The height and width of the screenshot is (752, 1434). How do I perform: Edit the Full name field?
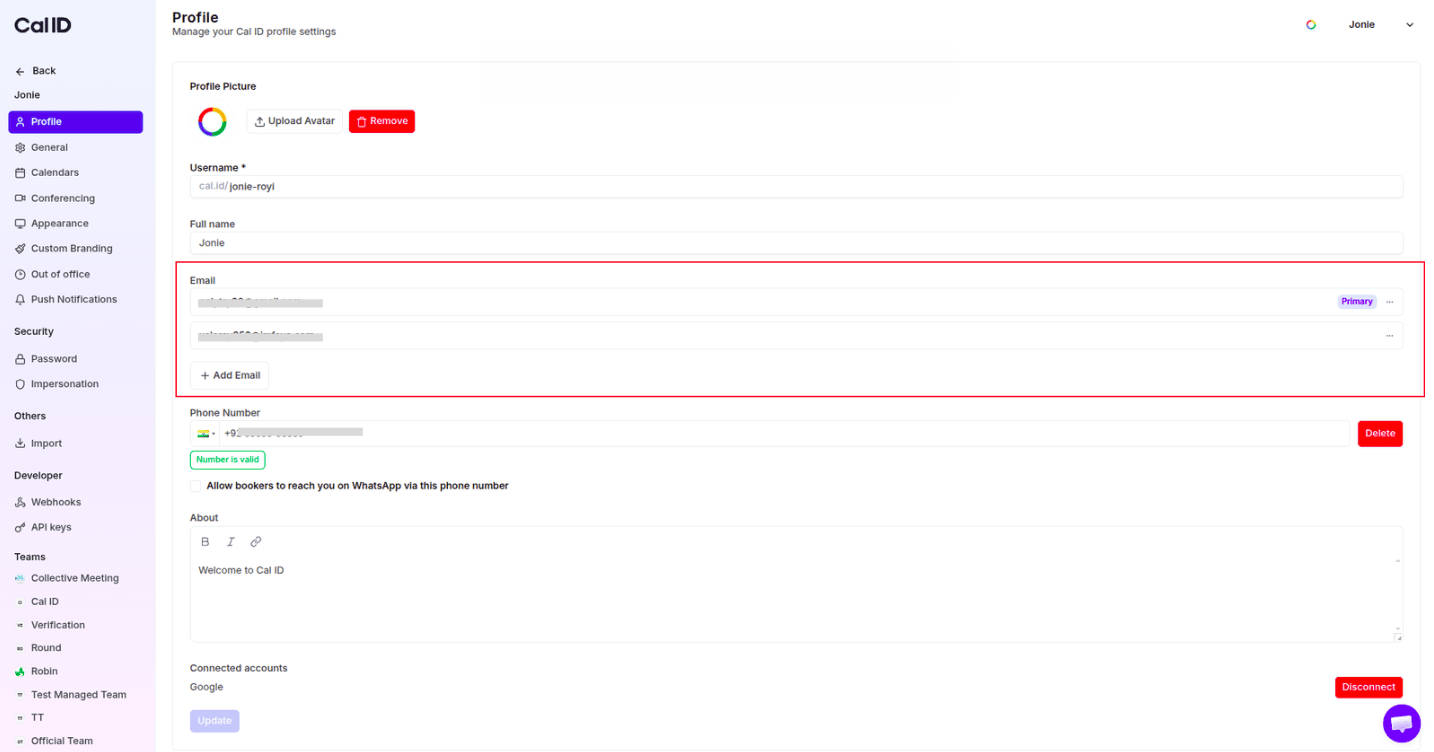pos(796,243)
